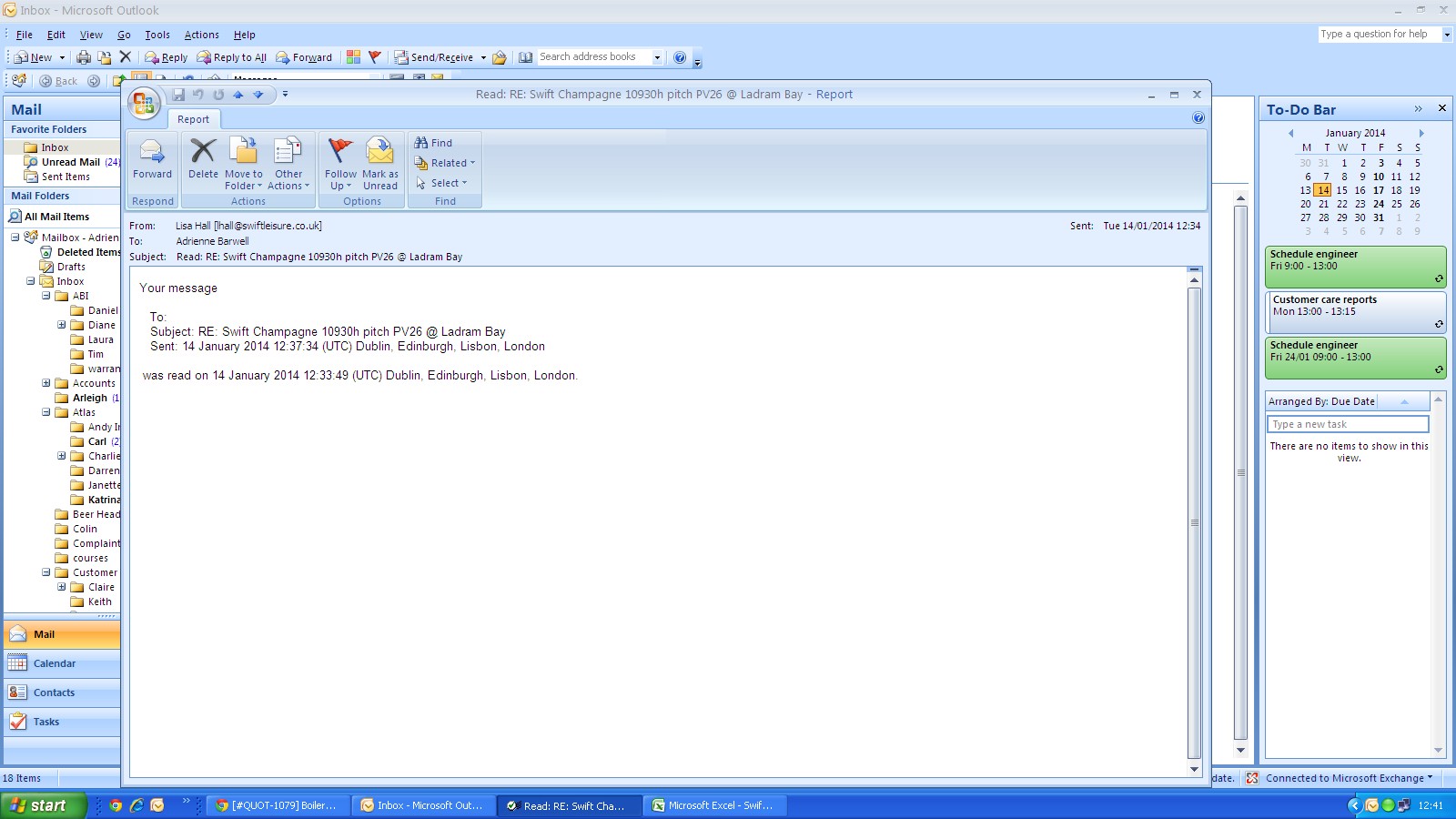Viewport: 1456px width, 819px height.
Task: Expand the Charlie folder tree node
Action: 62,456
